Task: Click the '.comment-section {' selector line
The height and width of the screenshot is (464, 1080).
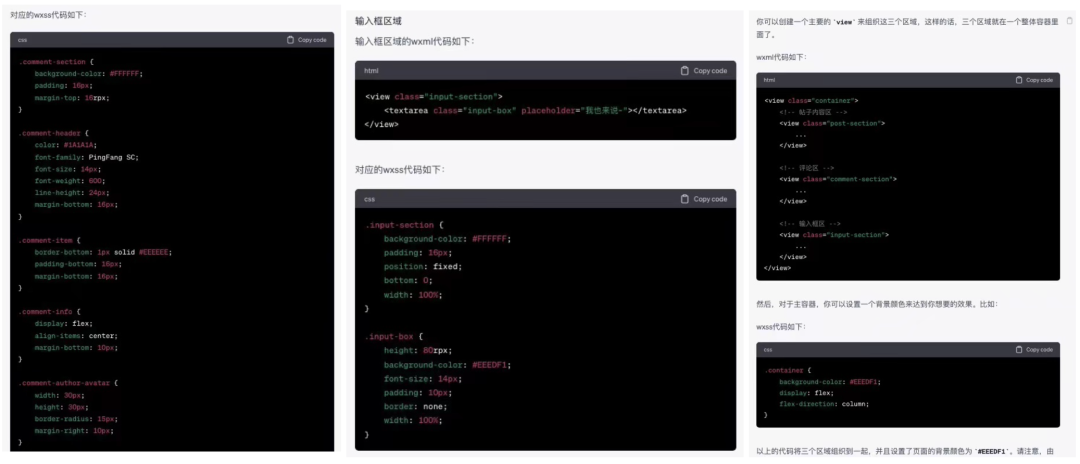Action: pos(56,62)
